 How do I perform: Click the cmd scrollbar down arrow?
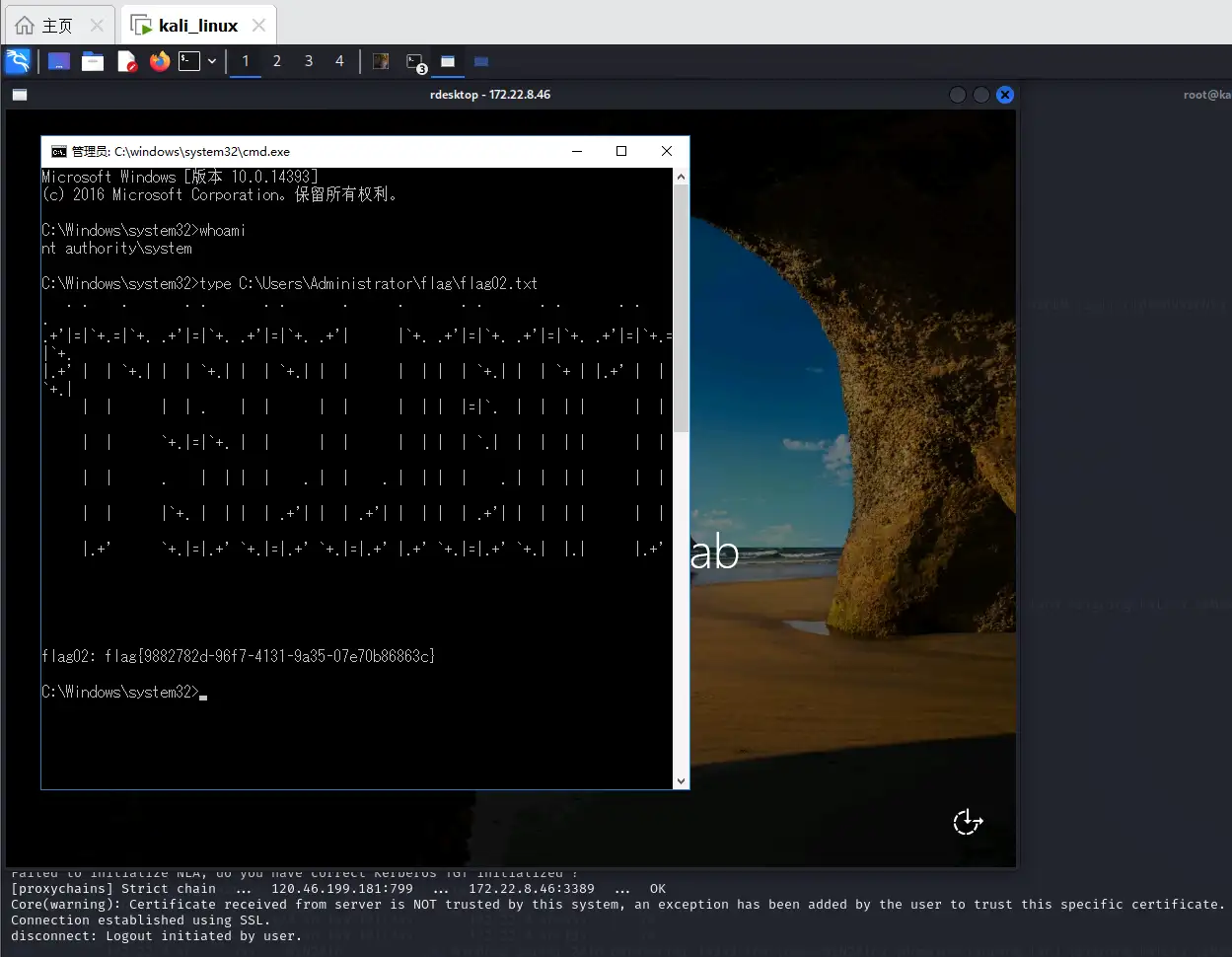[681, 780]
